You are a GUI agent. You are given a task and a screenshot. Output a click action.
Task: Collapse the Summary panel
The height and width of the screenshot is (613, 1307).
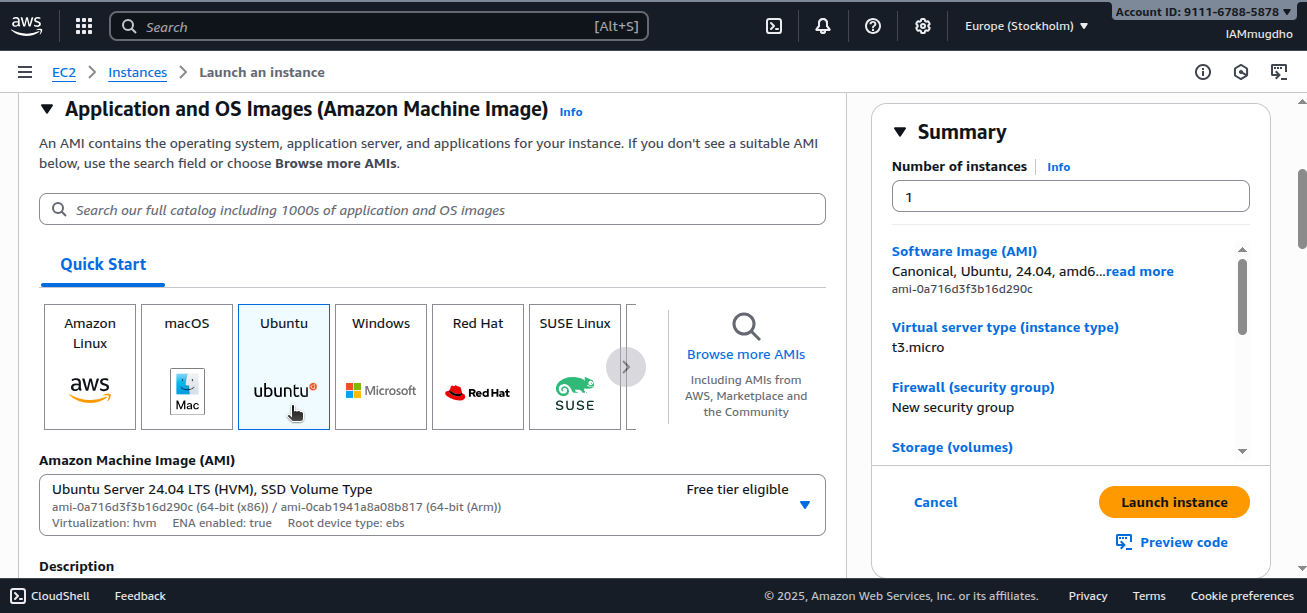pyautogui.click(x=900, y=132)
